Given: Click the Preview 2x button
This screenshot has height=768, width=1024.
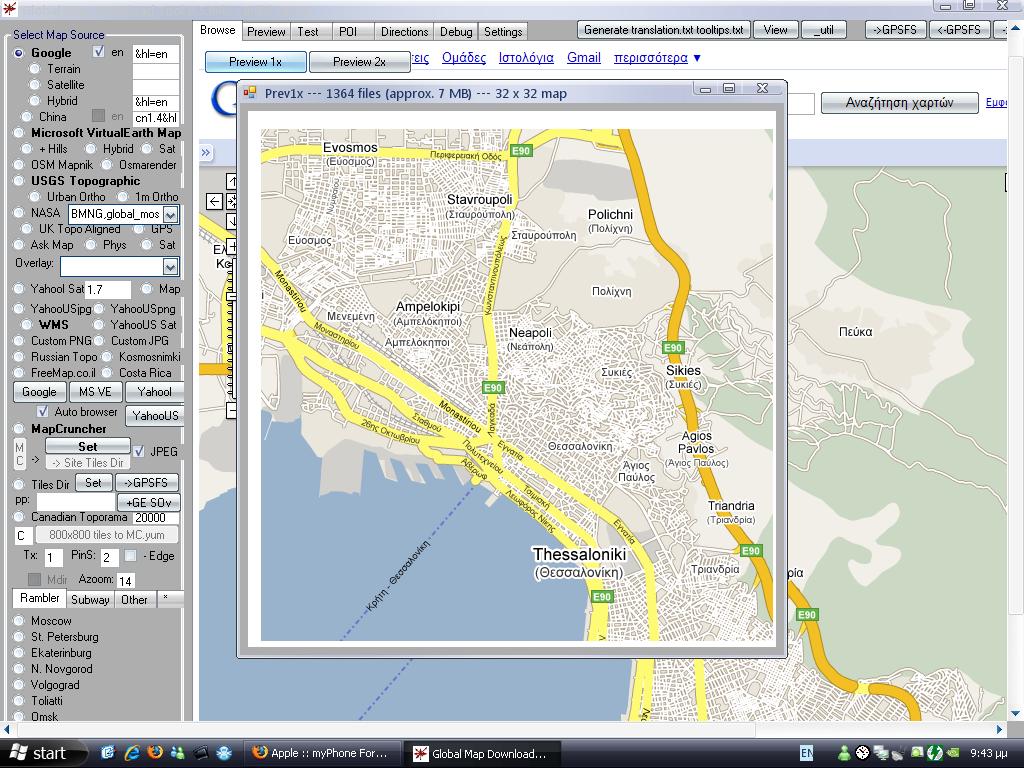Looking at the screenshot, I should pos(359,62).
